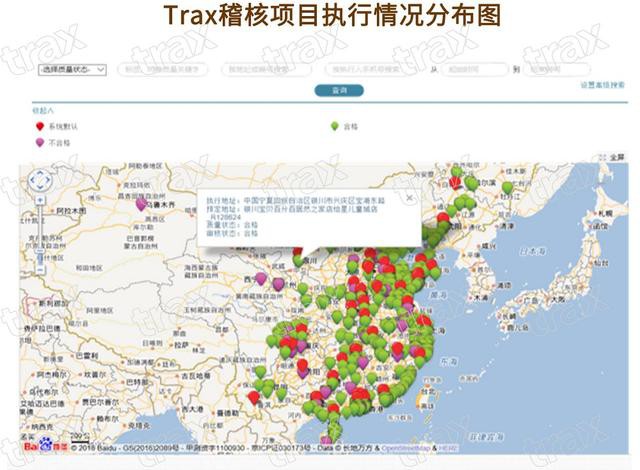Click the red 系统默认 legend marker

[40, 126]
